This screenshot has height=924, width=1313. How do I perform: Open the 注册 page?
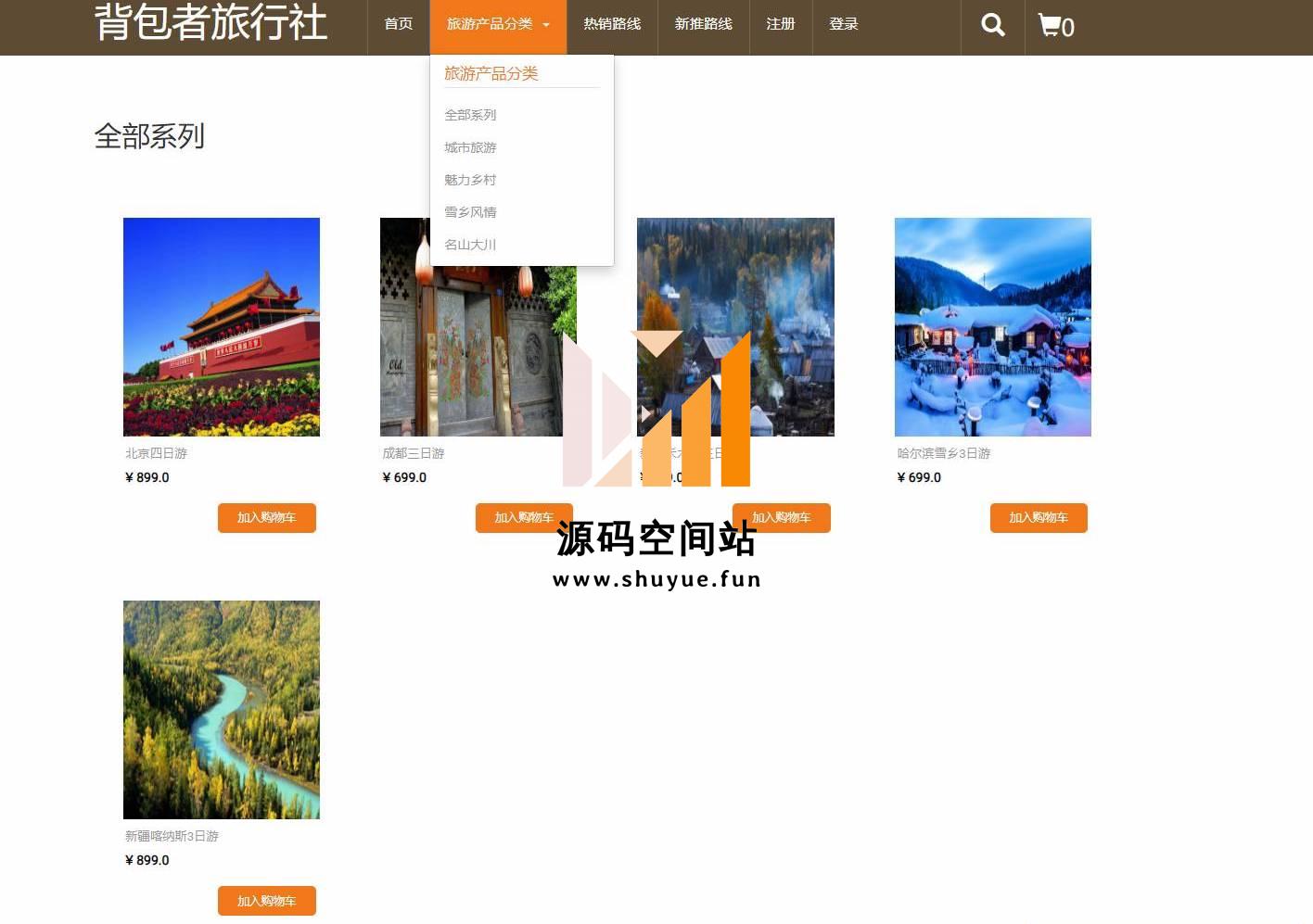click(781, 24)
